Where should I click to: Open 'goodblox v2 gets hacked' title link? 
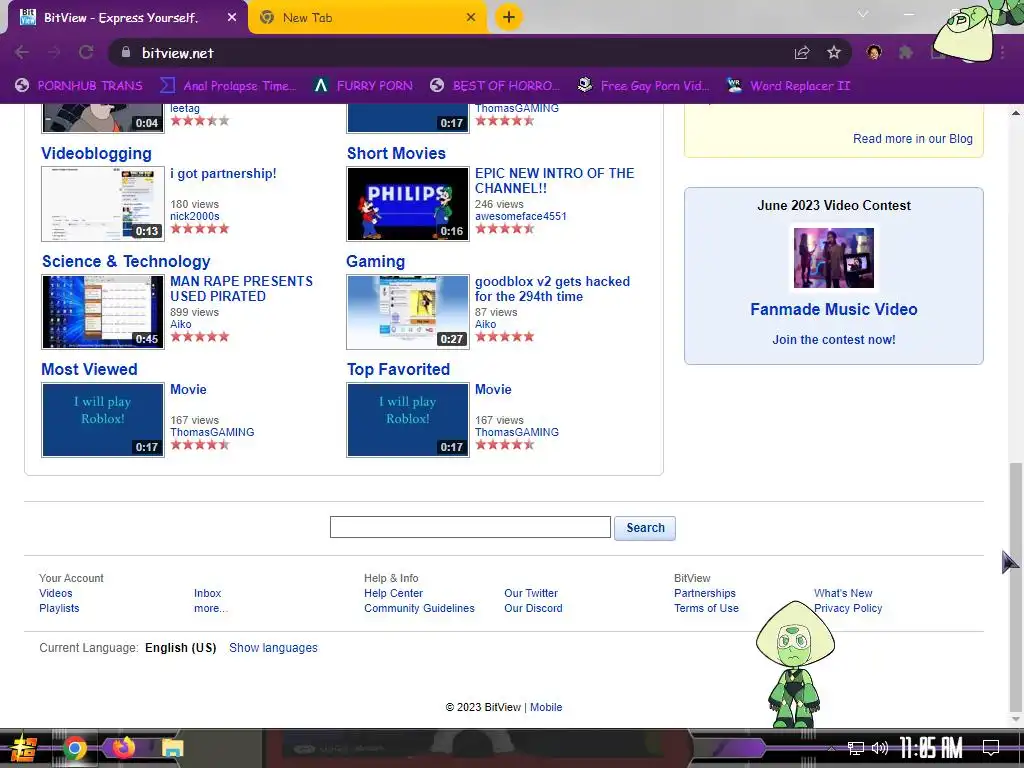[552, 289]
